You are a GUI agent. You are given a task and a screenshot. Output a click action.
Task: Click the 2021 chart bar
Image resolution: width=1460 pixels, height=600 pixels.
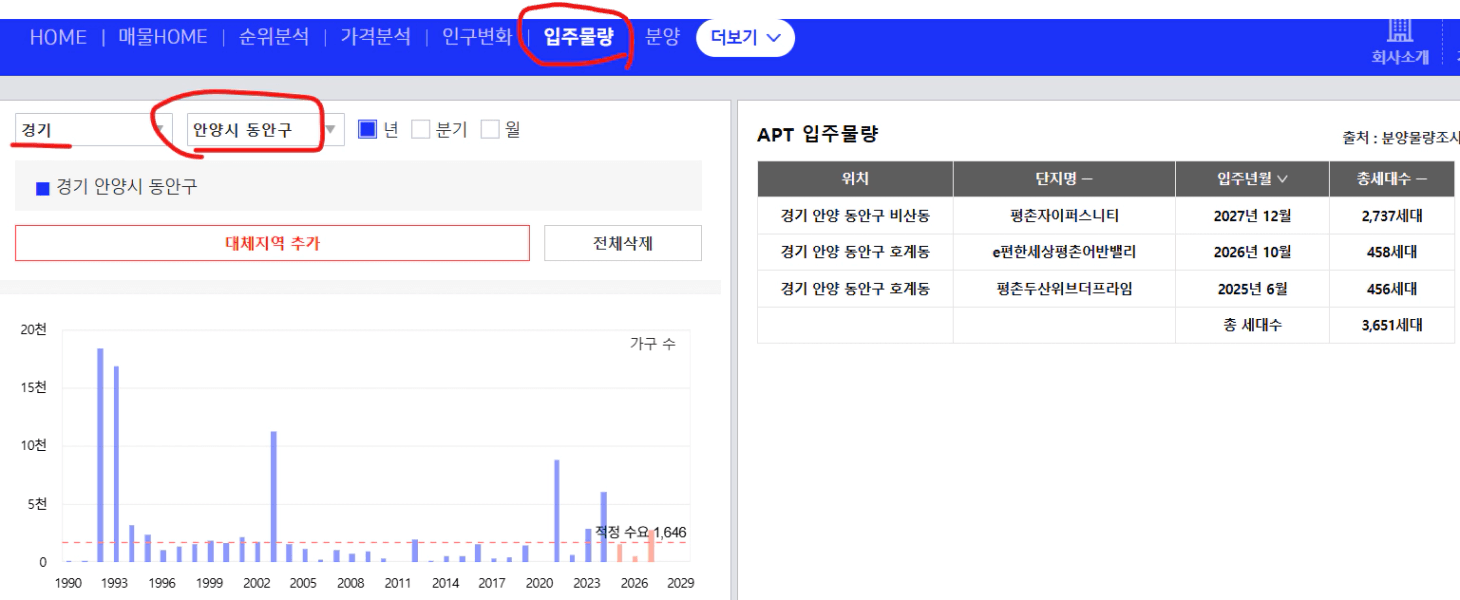coord(557,511)
